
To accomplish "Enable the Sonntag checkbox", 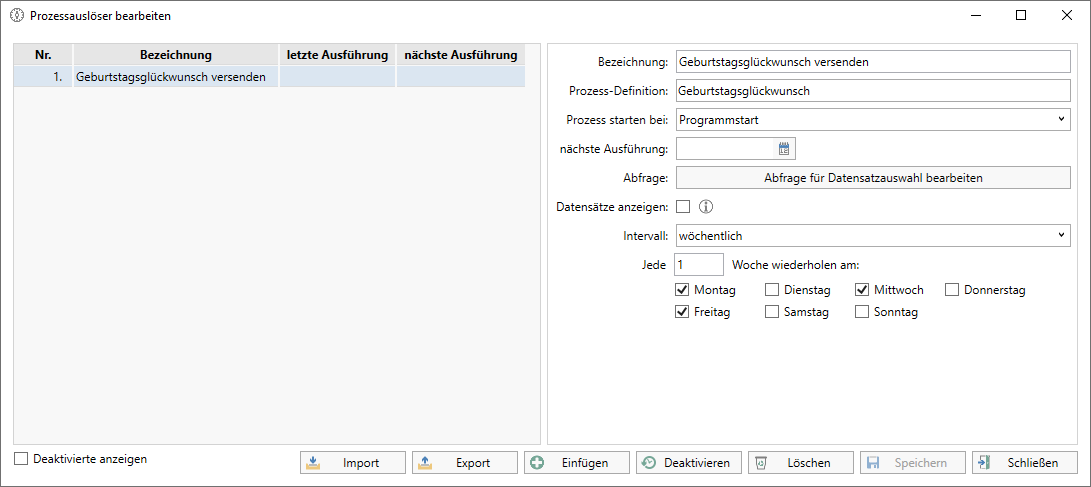I will click(x=862, y=312).
